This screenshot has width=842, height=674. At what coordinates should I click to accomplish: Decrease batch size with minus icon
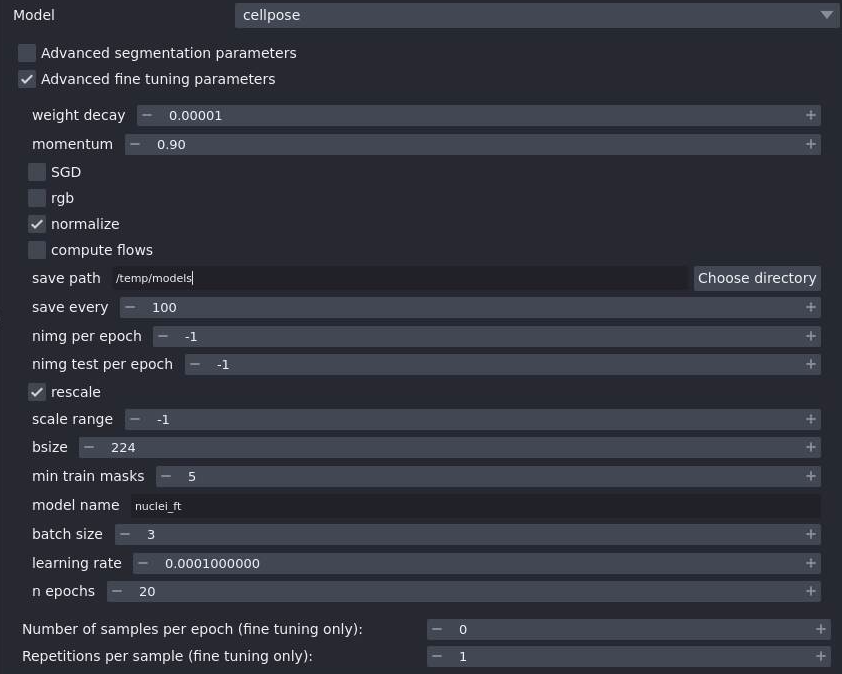click(125, 534)
